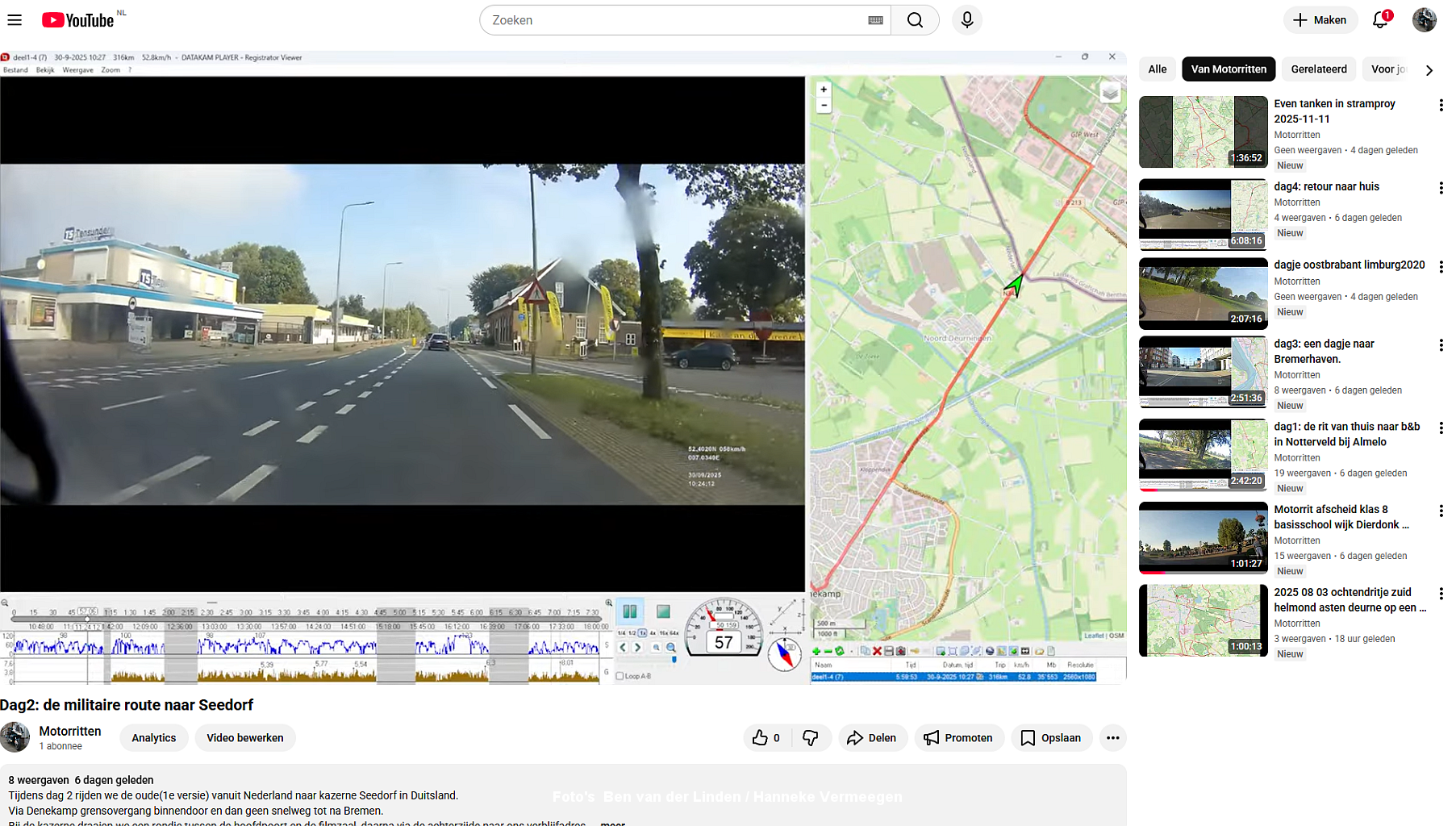Open options for 'dagje oostbrabant limburg2020'
The image size is (1456, 826).
(x=1441, y=266)
